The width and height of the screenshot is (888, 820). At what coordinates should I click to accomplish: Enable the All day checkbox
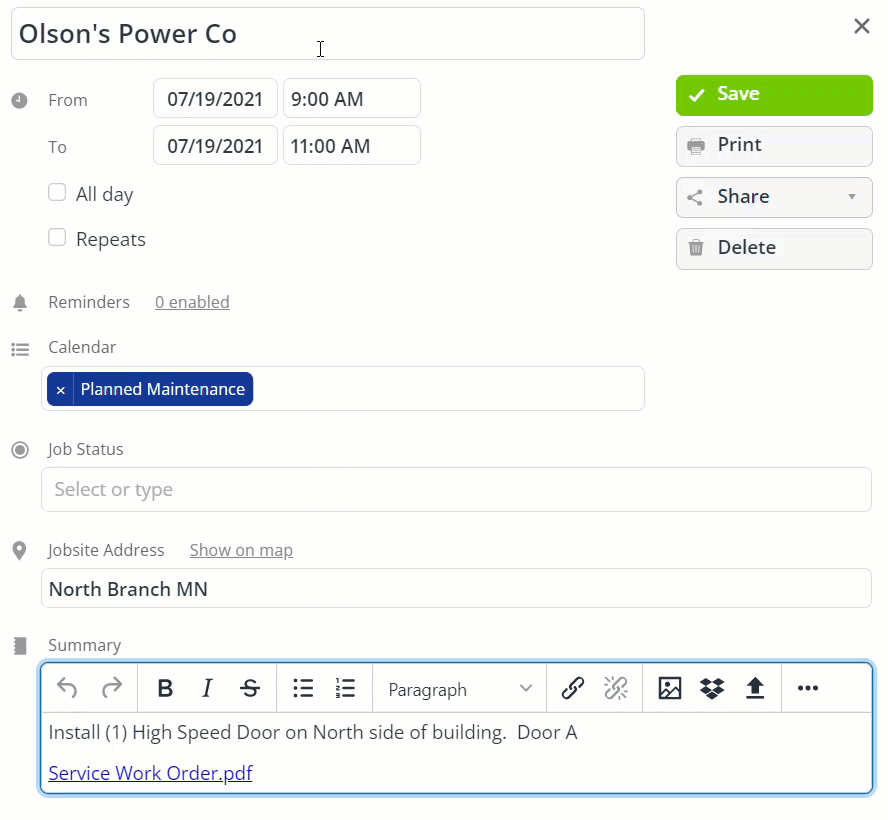pos(58,193)
